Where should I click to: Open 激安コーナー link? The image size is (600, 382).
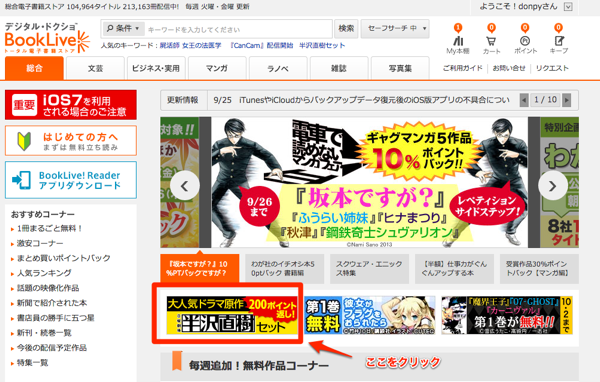[40, 243]
